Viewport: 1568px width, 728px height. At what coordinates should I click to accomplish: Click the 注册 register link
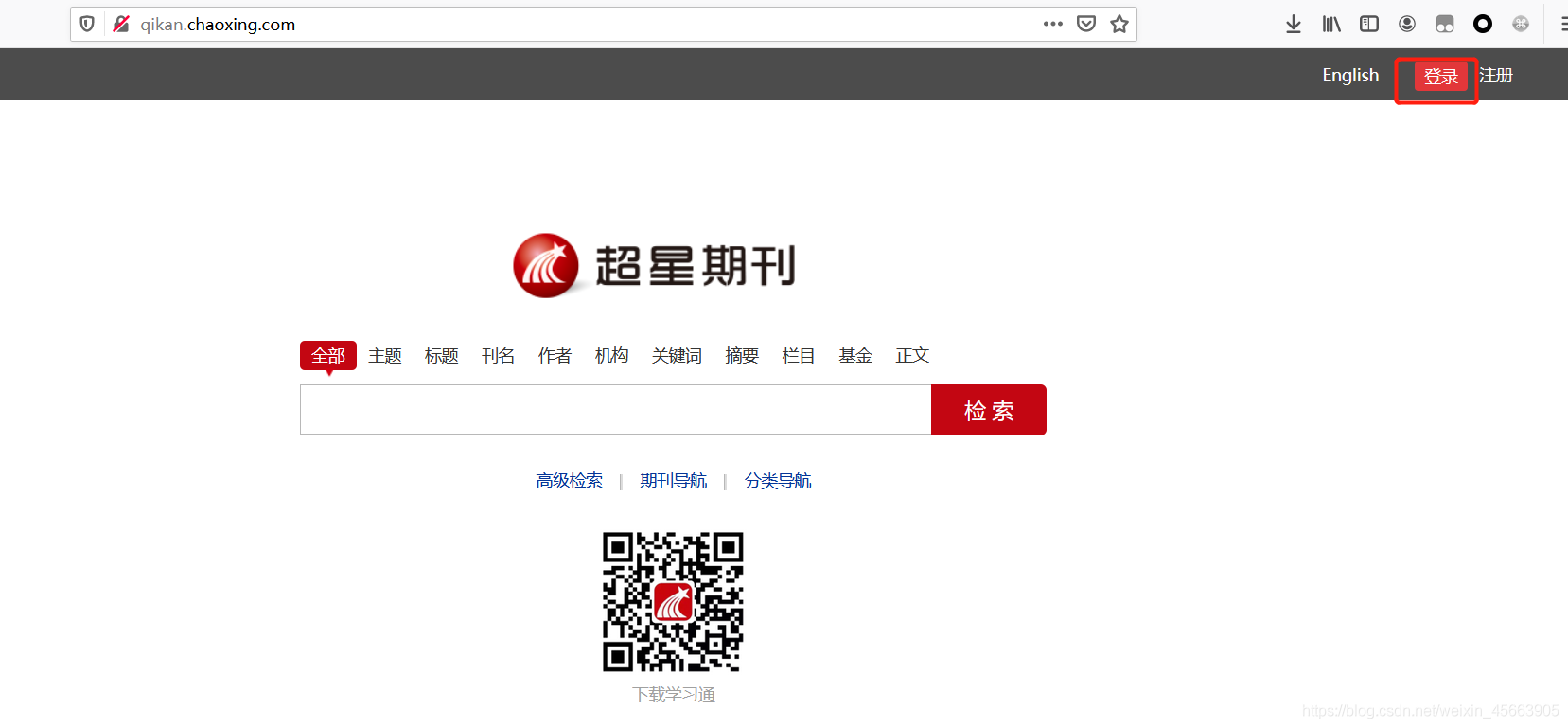1496,75
